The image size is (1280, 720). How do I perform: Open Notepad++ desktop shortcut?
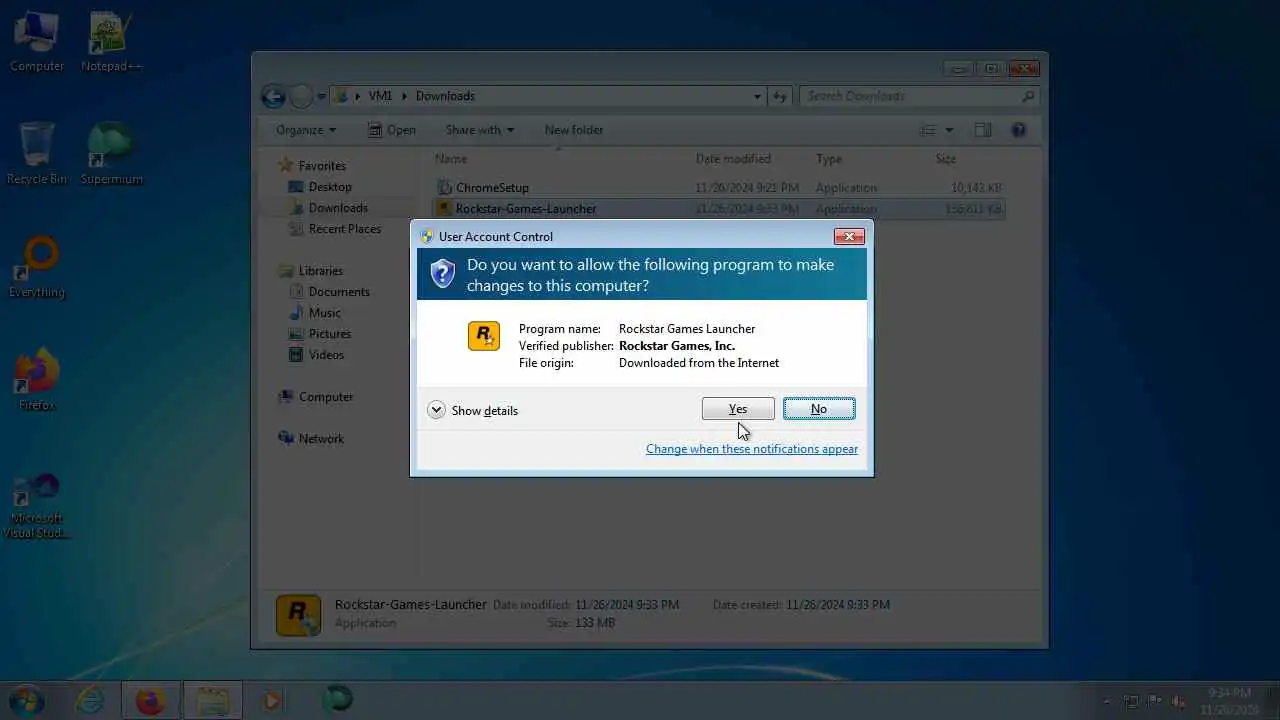point(111,41)
